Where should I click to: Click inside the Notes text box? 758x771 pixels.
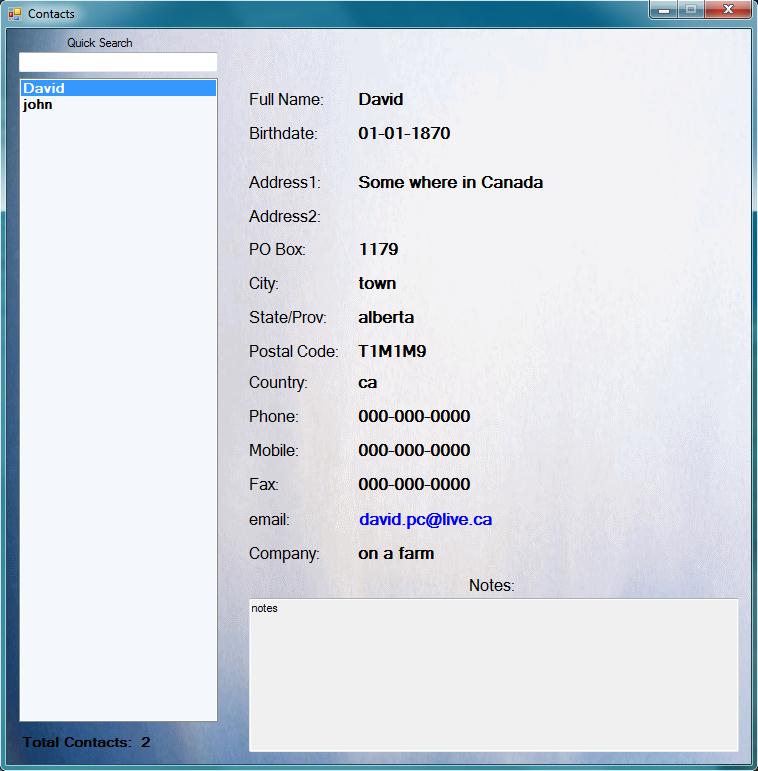pyautogui.click(x=494, y=675)
